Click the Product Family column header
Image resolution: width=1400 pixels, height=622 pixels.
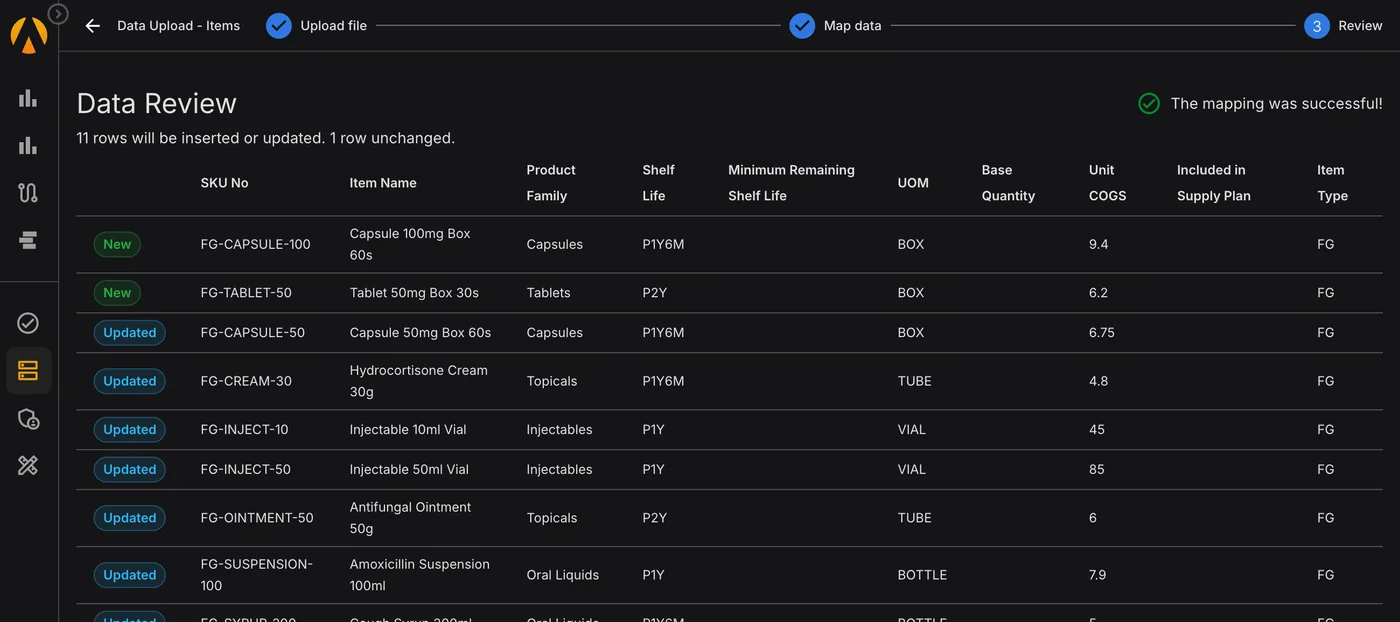[551, 183]
